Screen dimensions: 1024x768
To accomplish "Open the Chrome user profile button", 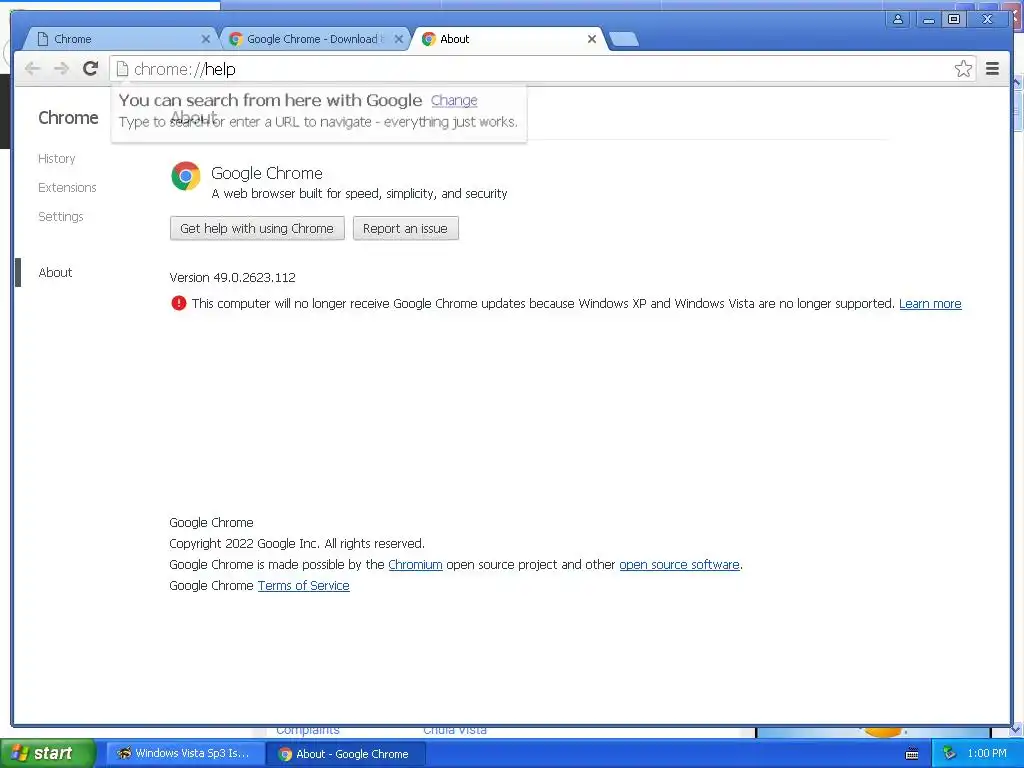I will pos(898,19).
